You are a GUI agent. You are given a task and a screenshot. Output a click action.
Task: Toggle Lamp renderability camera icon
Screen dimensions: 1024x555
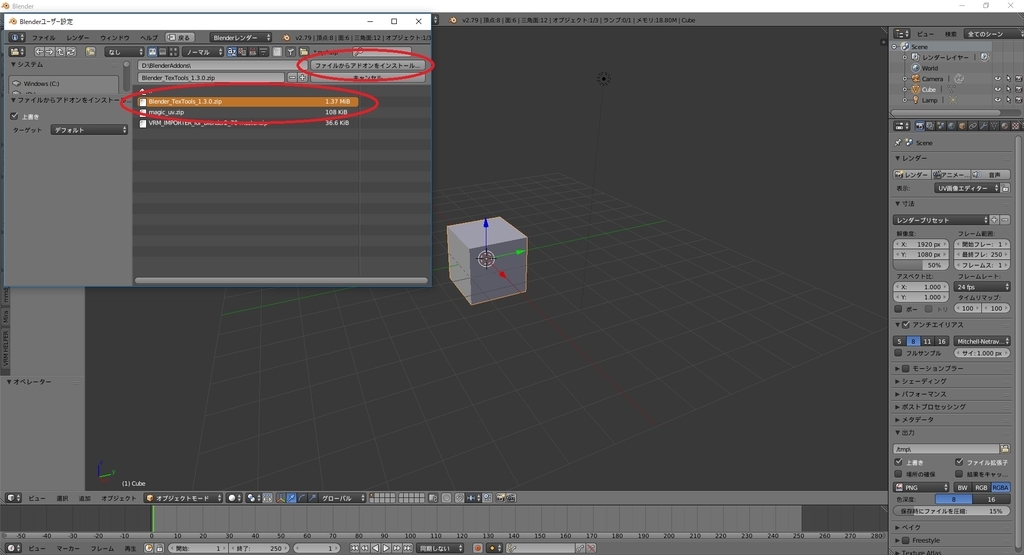[1018, 100]
